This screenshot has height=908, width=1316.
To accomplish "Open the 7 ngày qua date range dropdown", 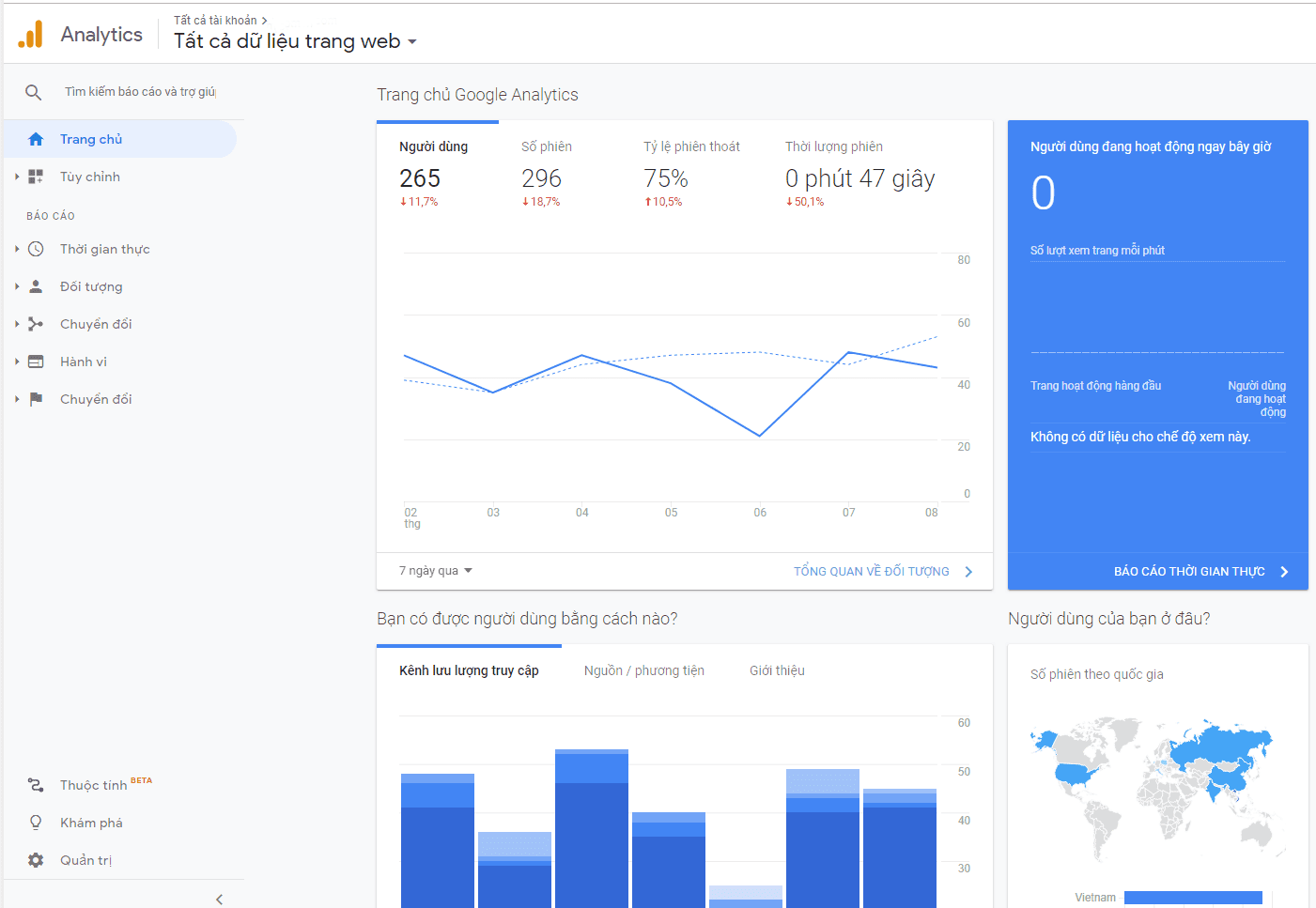I will coord(436,571).
